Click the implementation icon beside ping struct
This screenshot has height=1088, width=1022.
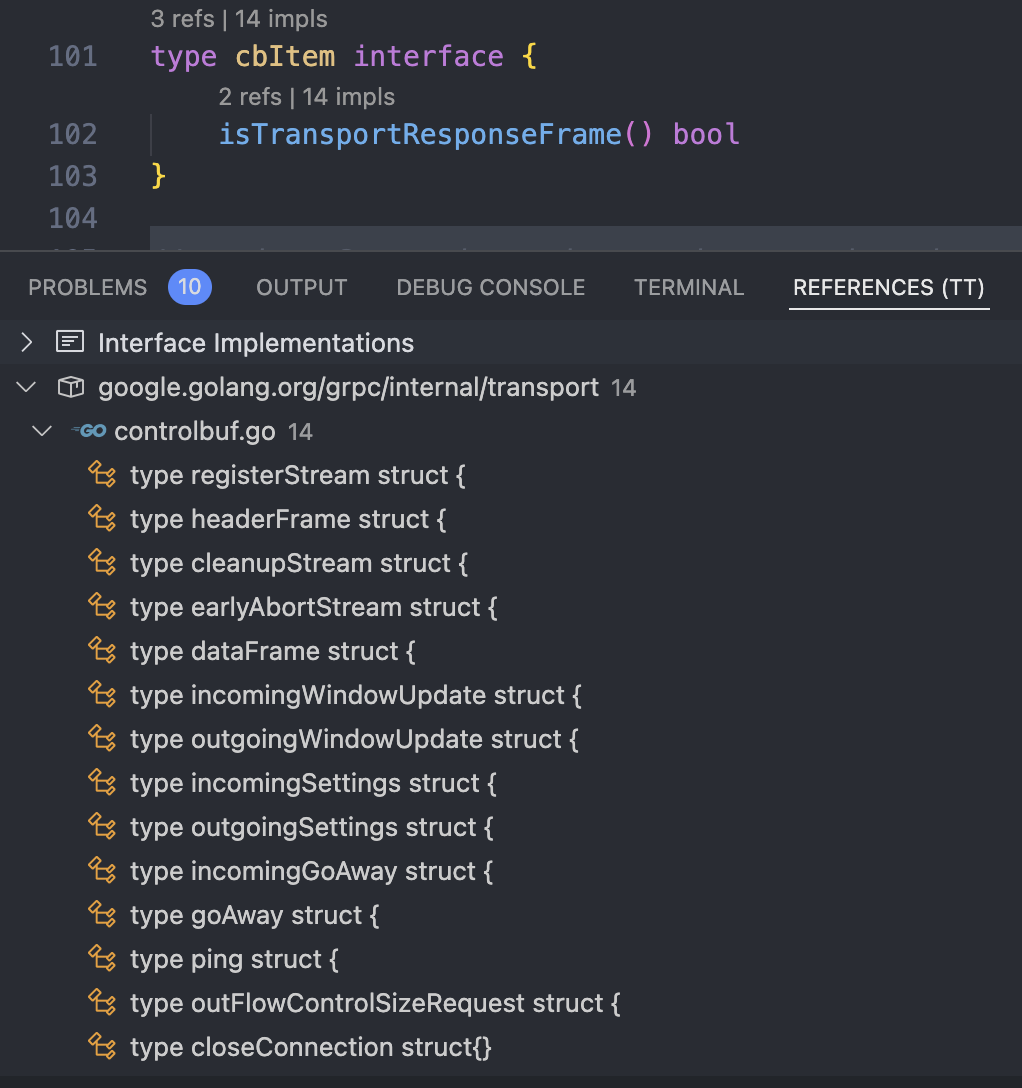(103, 959)
